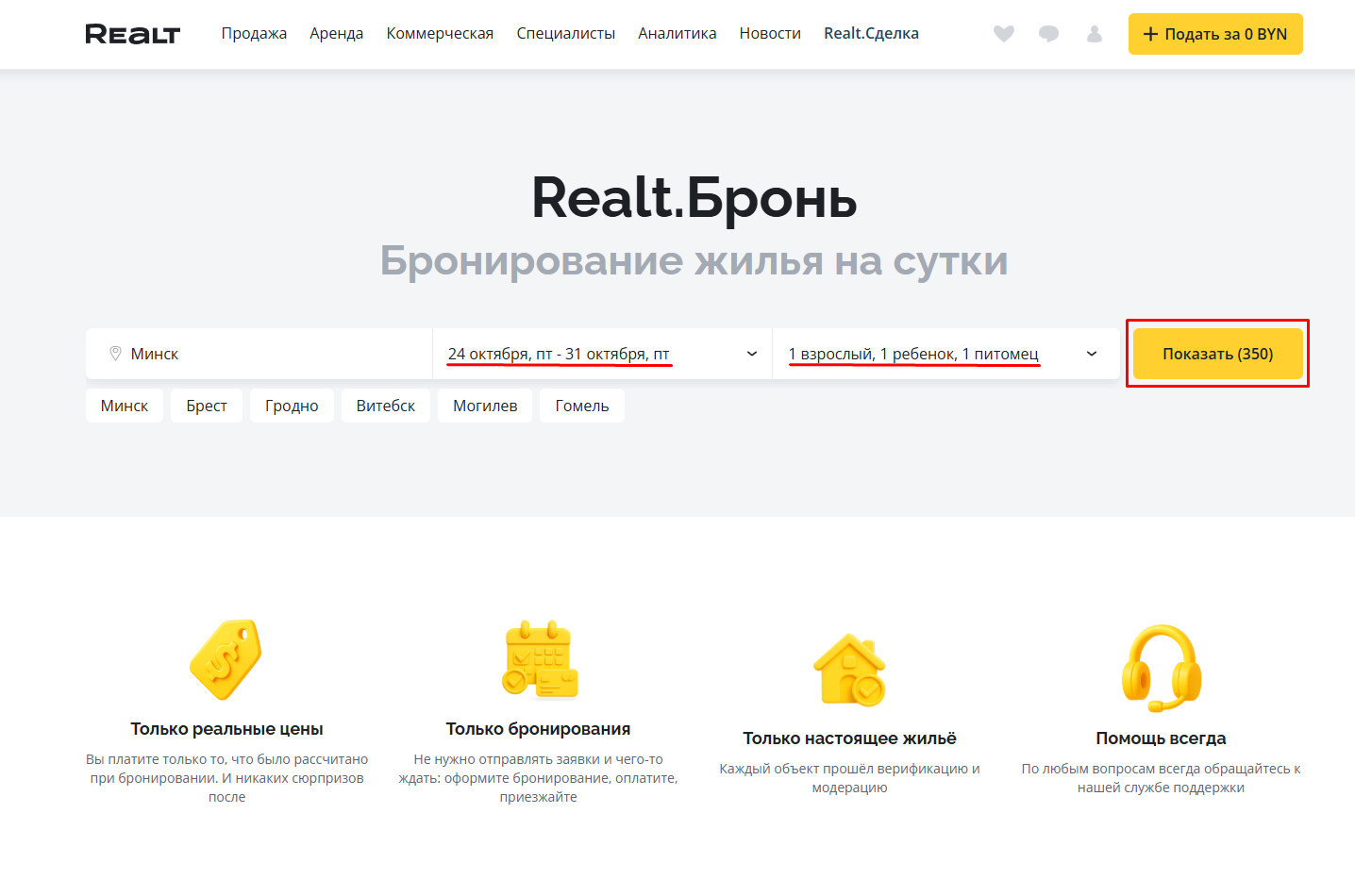Viewport: 1355px width, 896px height.
Task: Expand the date range dropdown
Action: coord(752,354)
